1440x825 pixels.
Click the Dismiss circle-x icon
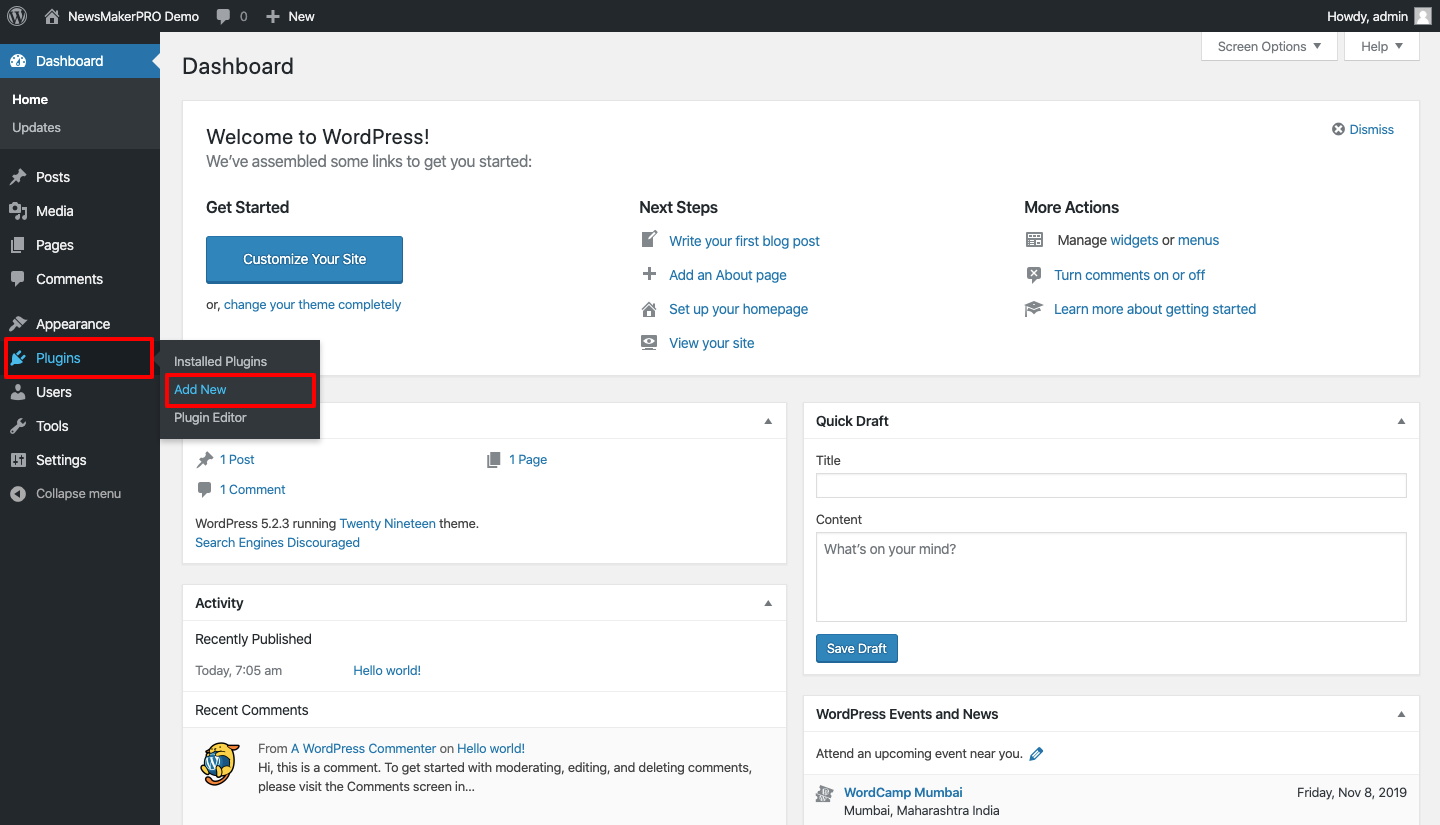1338,129
